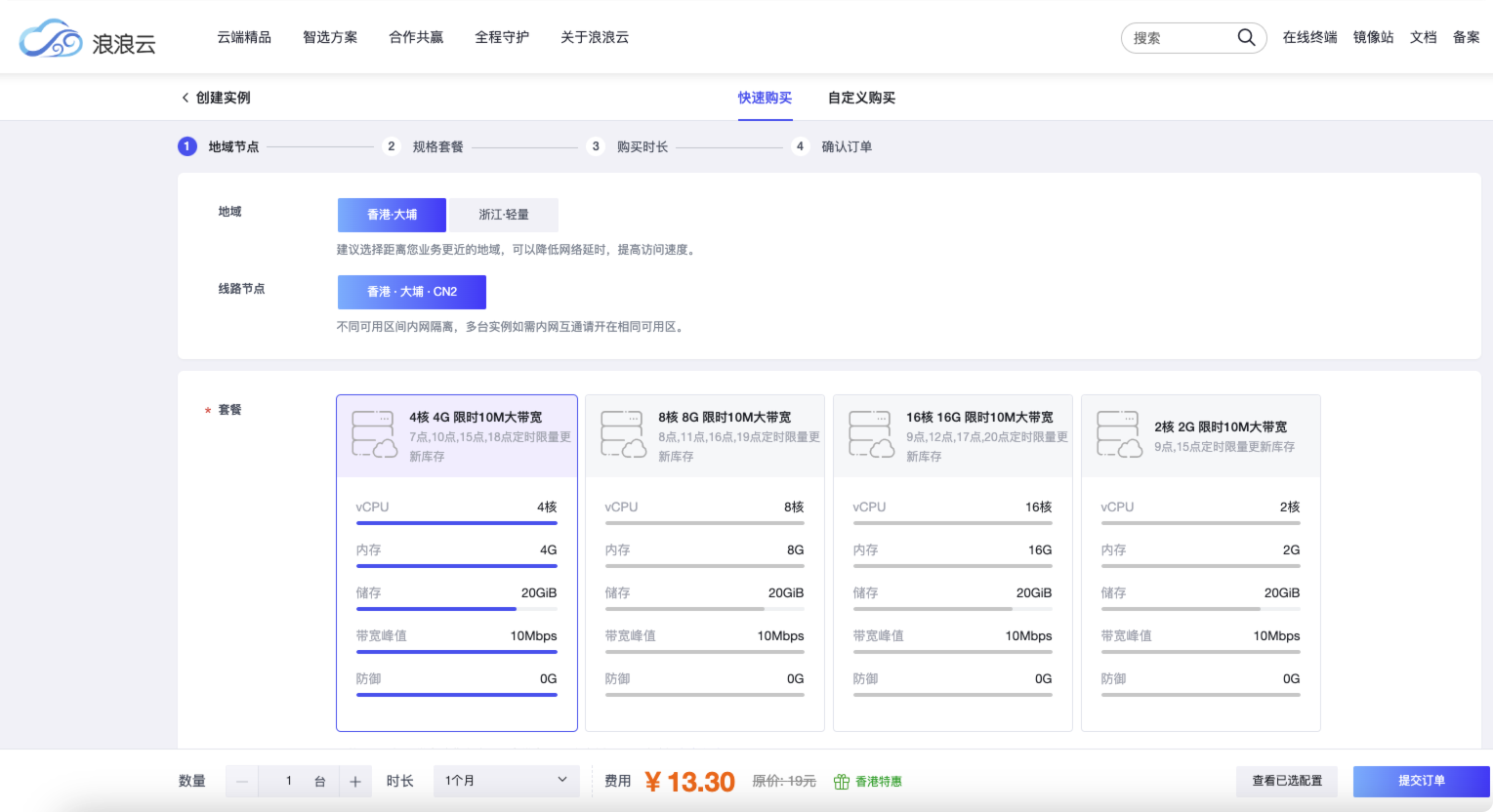Screen dimensions: 1493x812
Task: Click the gift icon beside 香港特惠
Action: (x=842, y=782)
